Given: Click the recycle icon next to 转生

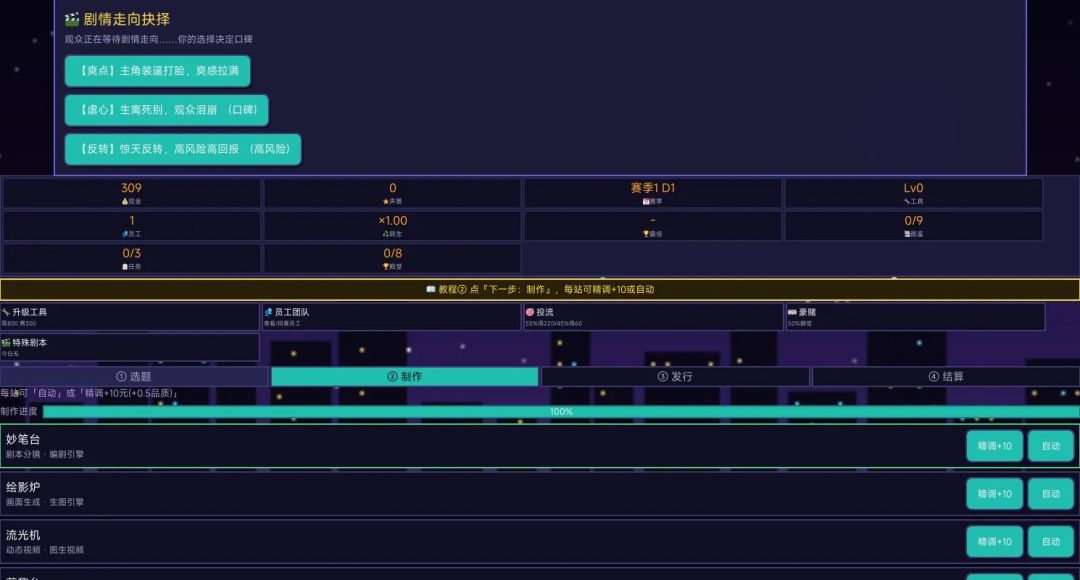Looking at the screenshot, I should pos(386,234).
